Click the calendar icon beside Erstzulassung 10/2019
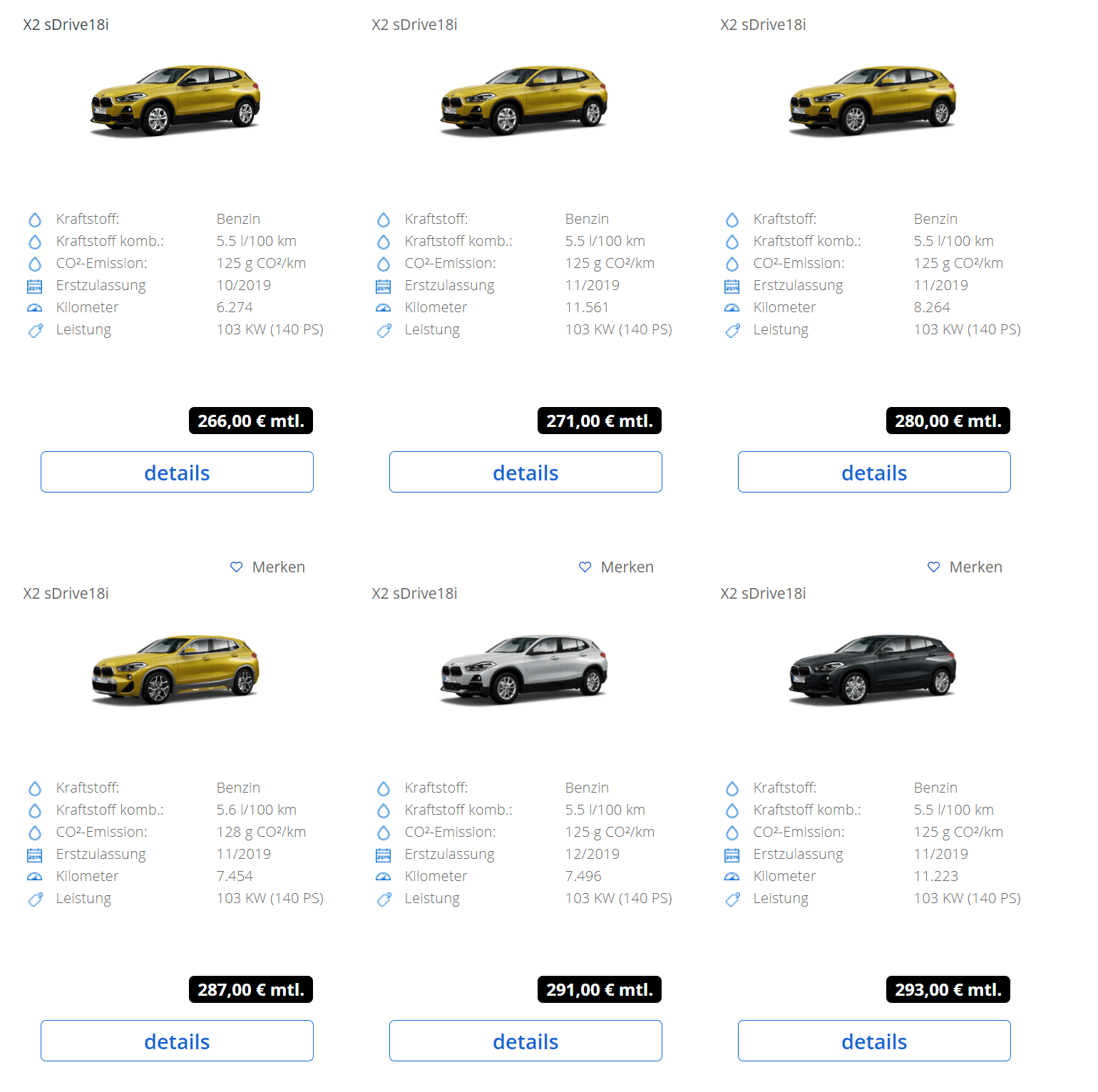 pos(35,287)
